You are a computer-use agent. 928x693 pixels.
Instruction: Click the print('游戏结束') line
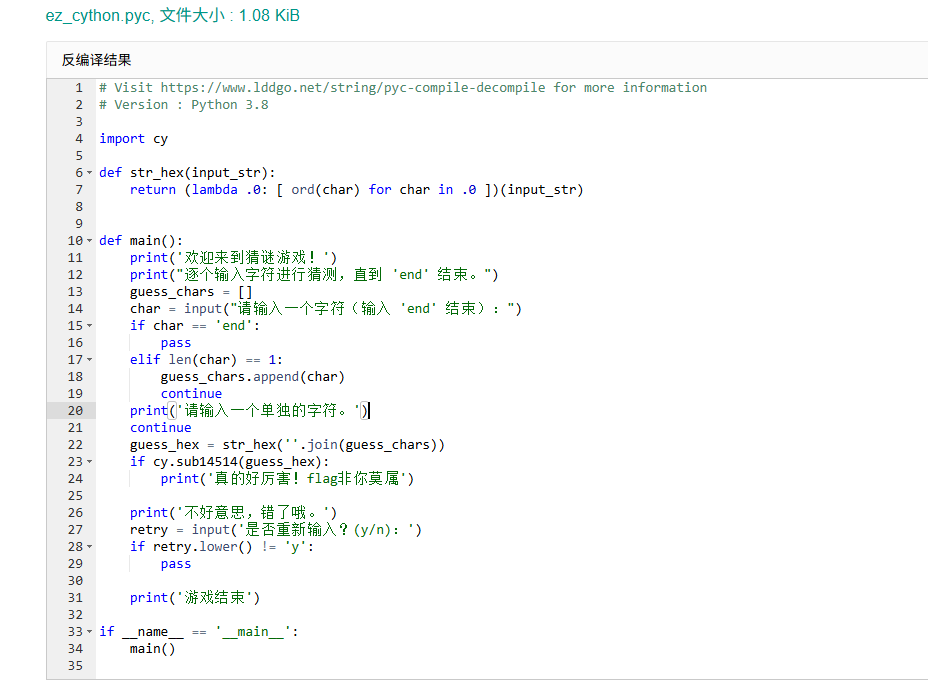coord(195,598)
